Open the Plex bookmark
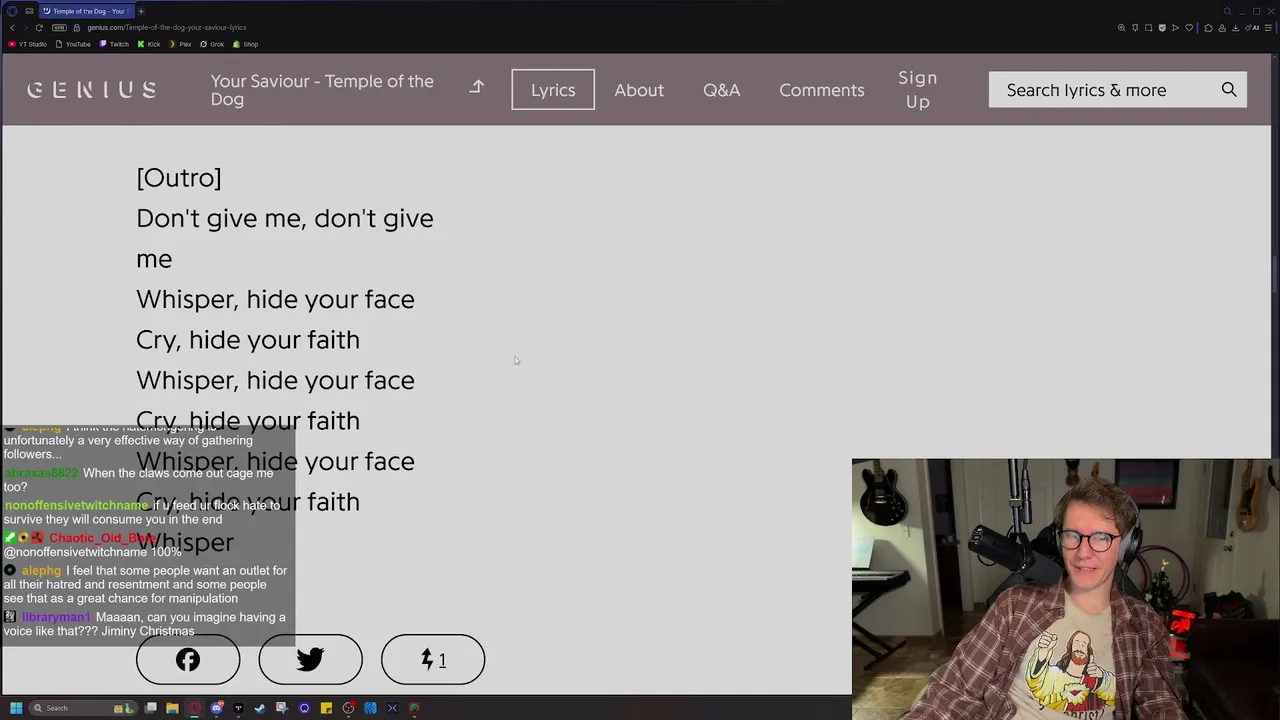This screenshot has height=720, width=1280. [180, 44]
